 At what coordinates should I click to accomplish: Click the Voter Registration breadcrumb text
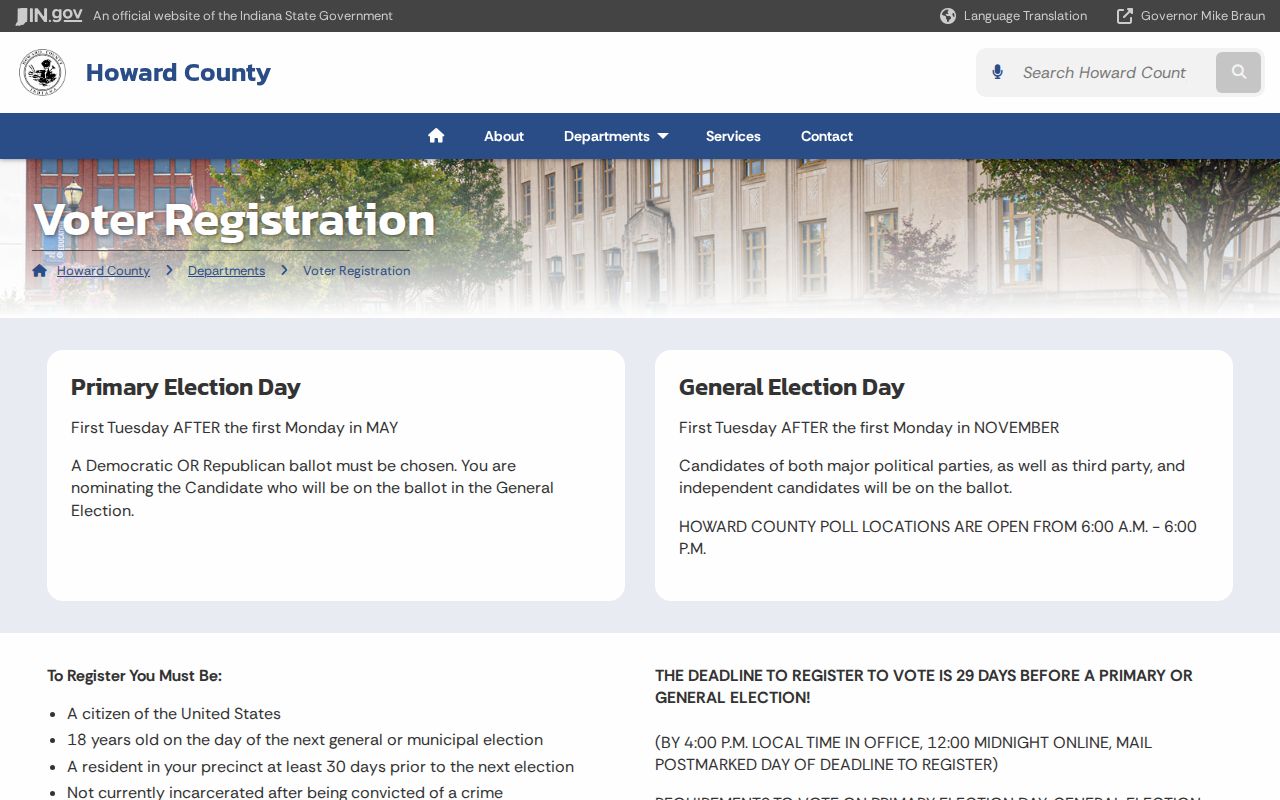pyautogui.click(x=356, y=271)
